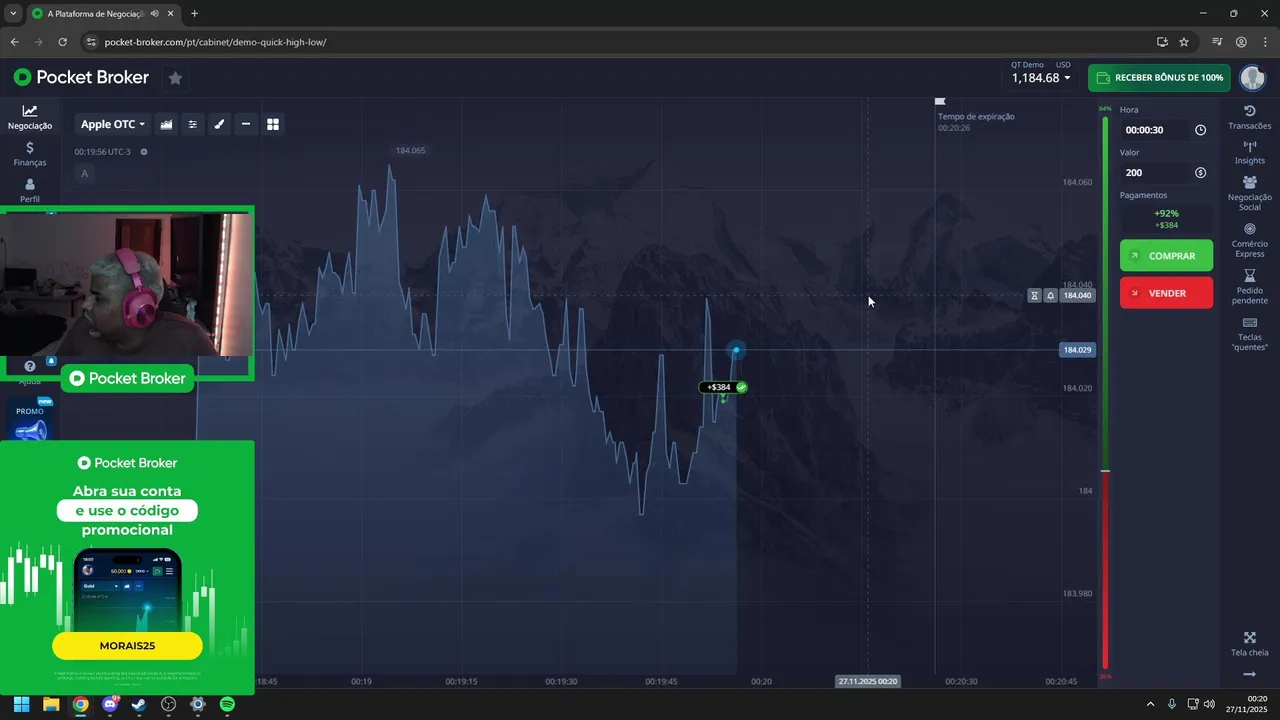Click the VENDER sell button
Image resolution: width=1280 pixels, height=720 pixels.
(x=1166, y=293)
